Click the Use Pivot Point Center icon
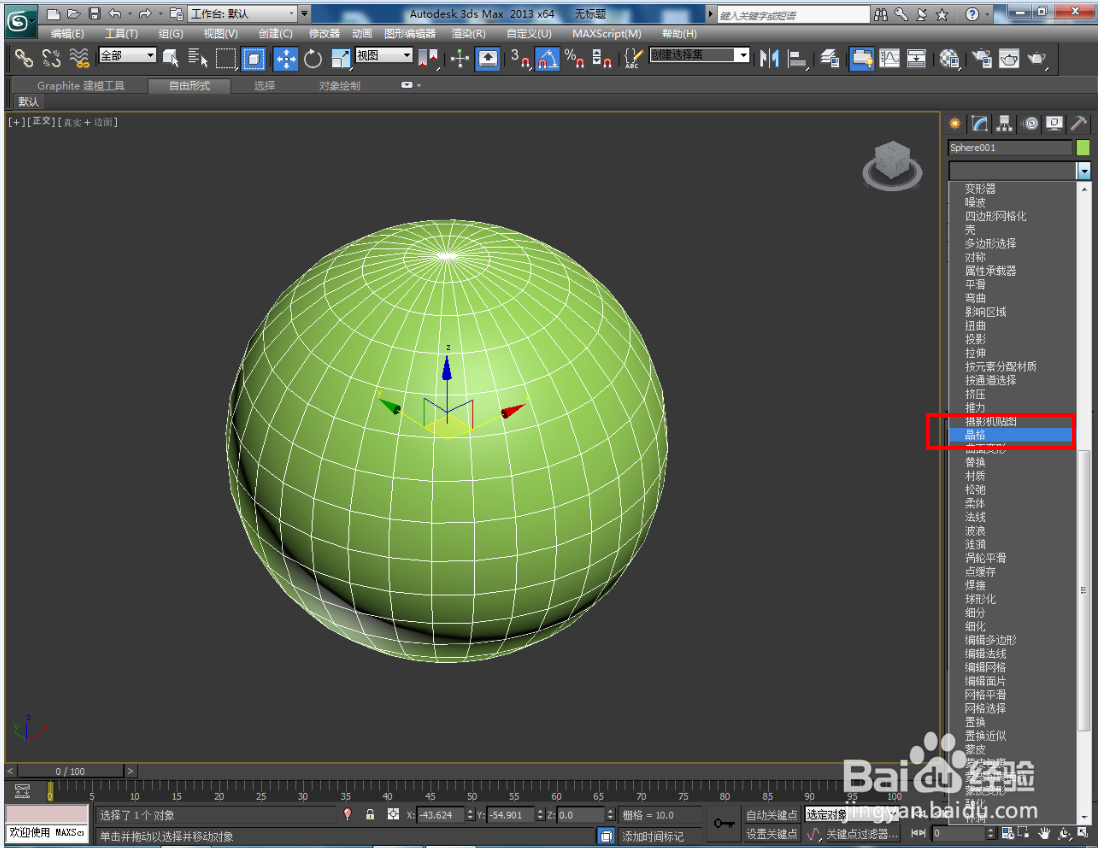The width and height of the screenshot is (1098, 848). [427, 58]
